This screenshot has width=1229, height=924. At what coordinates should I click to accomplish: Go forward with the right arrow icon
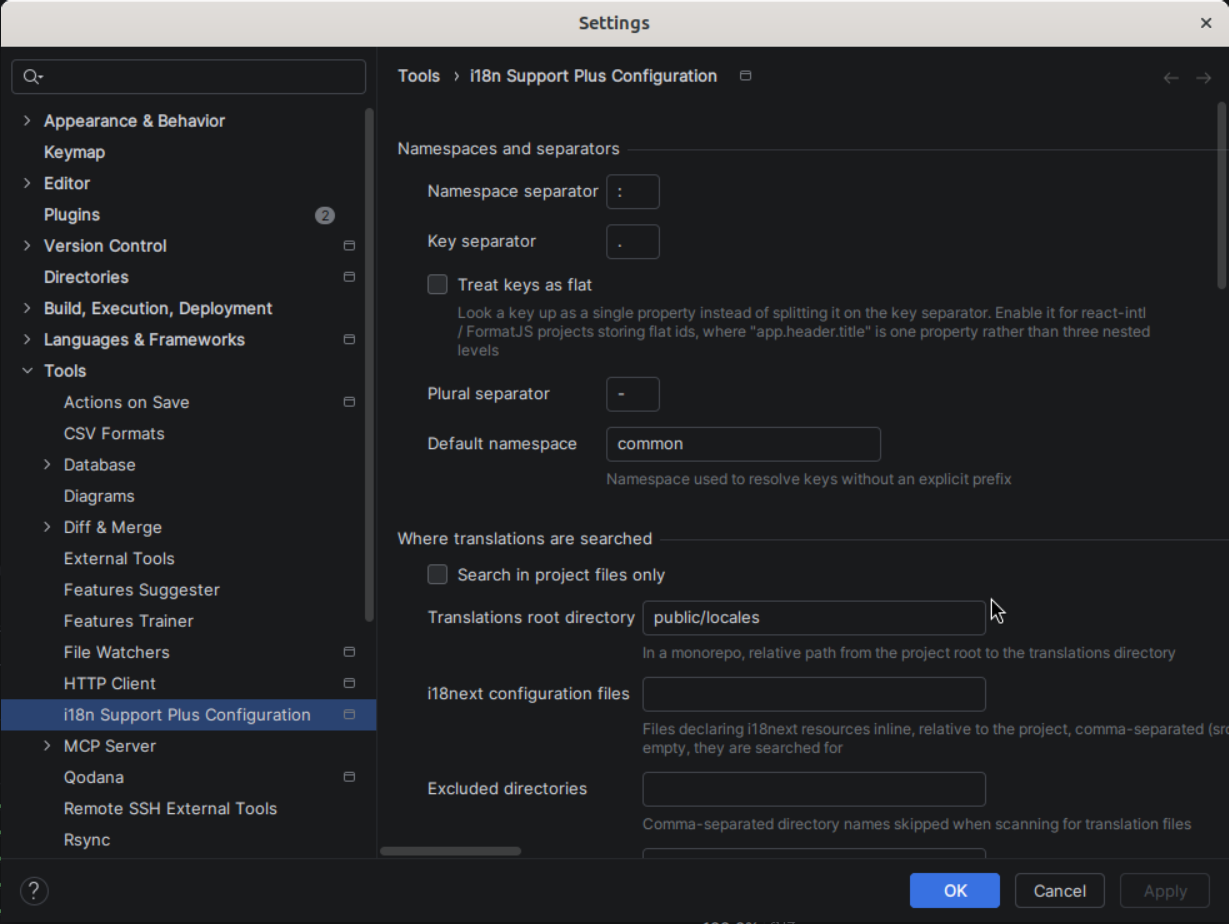point(1203,78)
